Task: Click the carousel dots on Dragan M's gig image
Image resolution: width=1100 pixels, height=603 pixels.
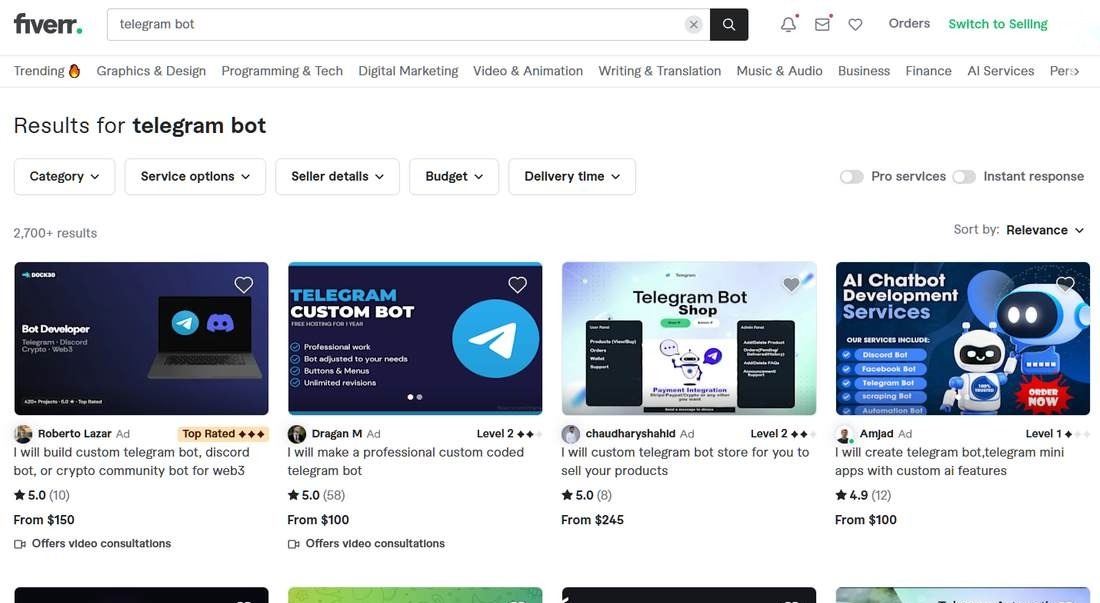Action: pyautogui.click(x=415, y=397)
